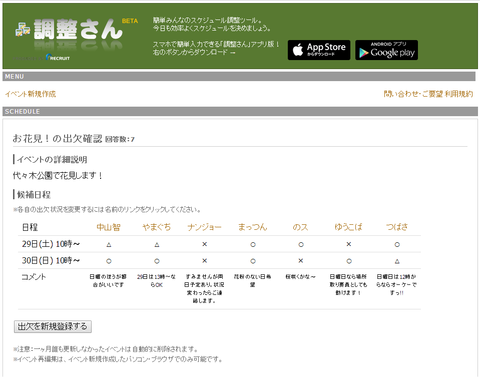The height and width of the screenshot is (377, 480).
Task: Click 出欠を新規登録する button
Action: 53,326
